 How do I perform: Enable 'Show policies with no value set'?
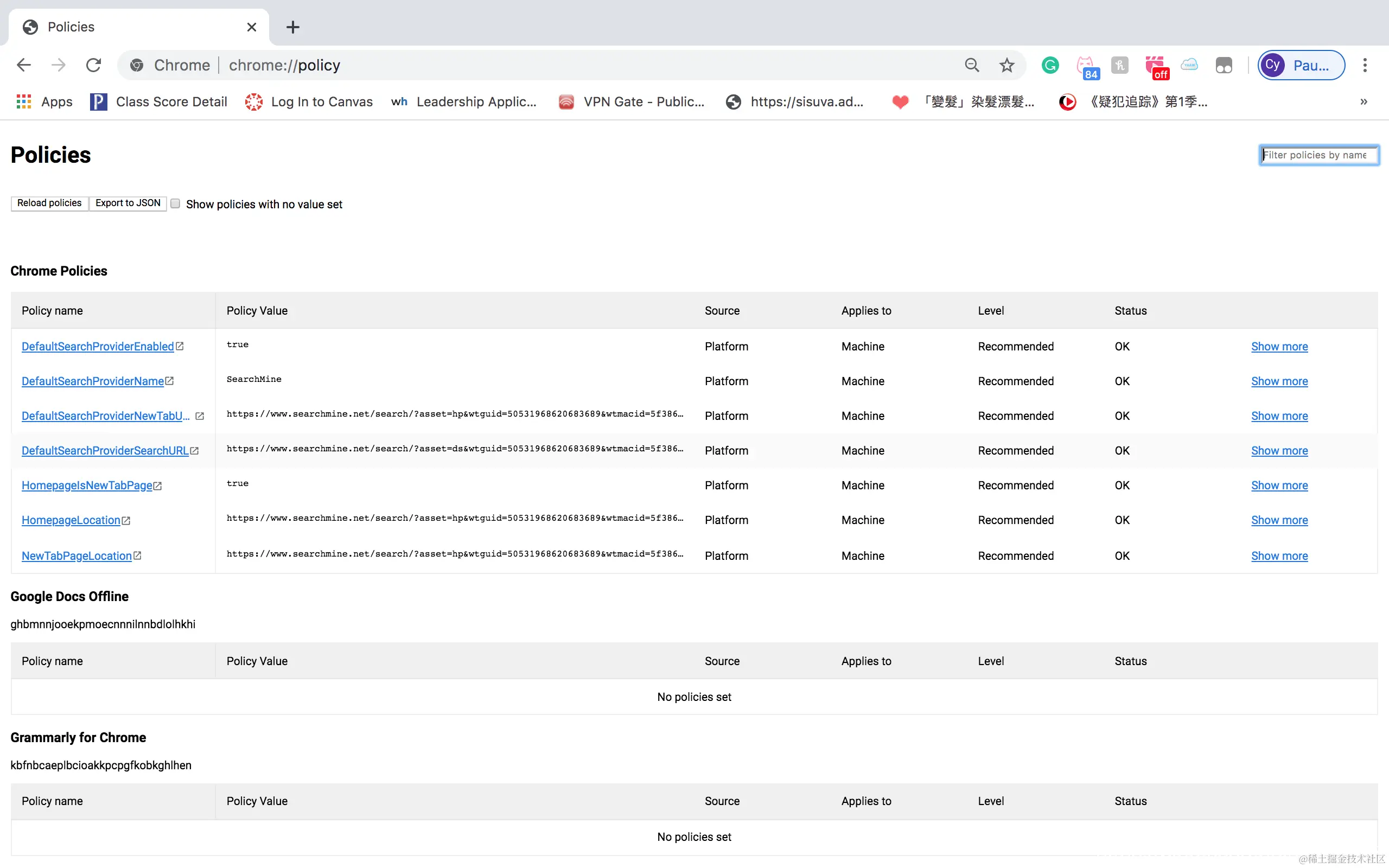click(x=176, y=204)
